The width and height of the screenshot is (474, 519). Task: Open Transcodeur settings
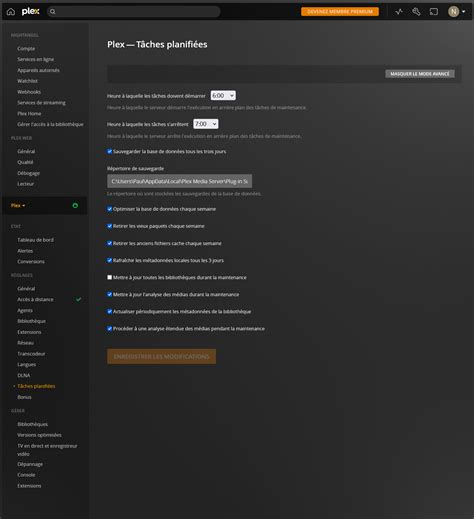pyautogui.click(x=31, y=354)
